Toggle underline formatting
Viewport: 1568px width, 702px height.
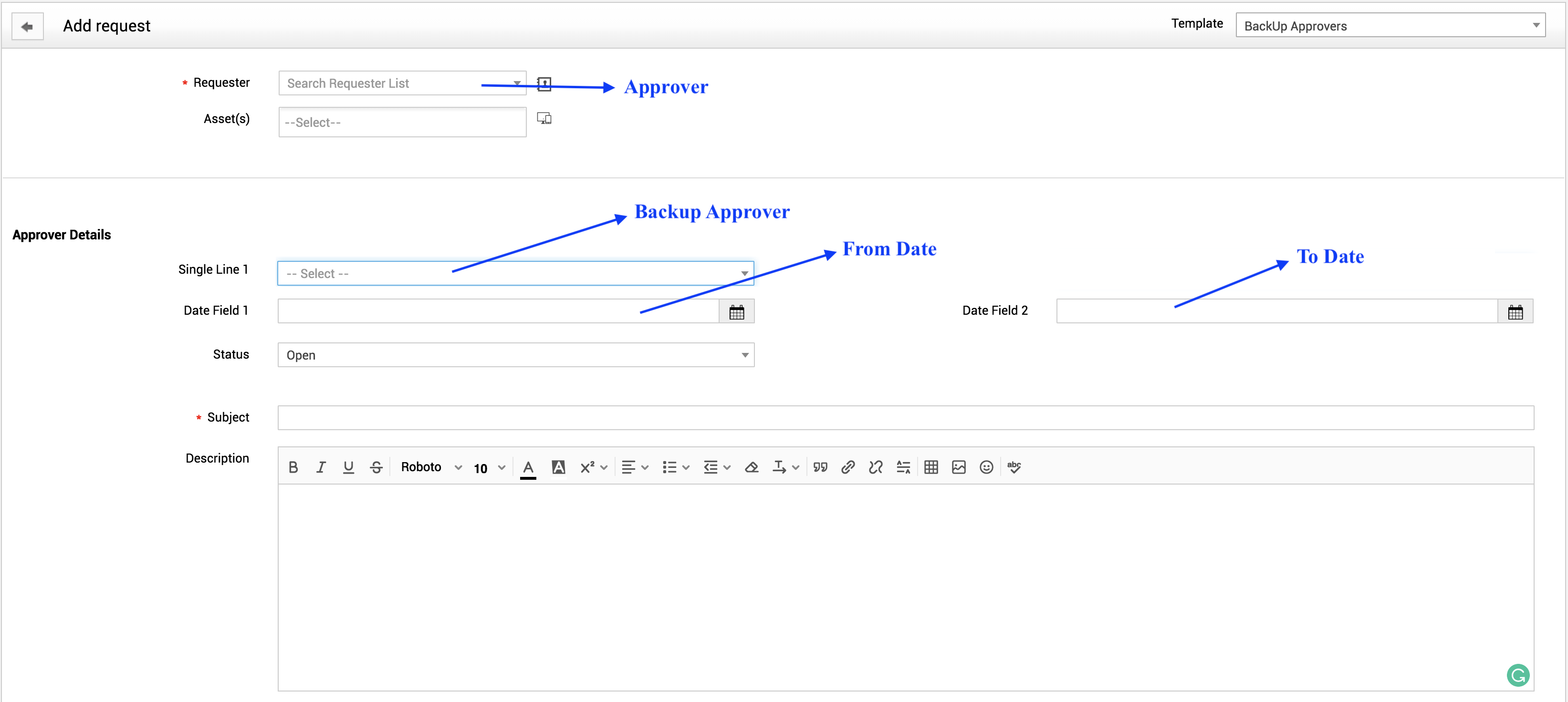click(348, 467)
